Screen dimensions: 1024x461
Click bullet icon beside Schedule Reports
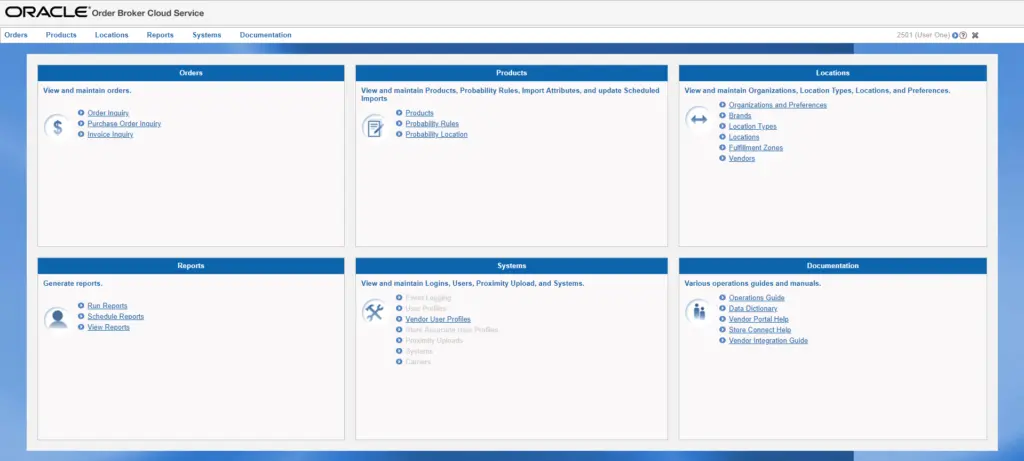pos(81,316)
